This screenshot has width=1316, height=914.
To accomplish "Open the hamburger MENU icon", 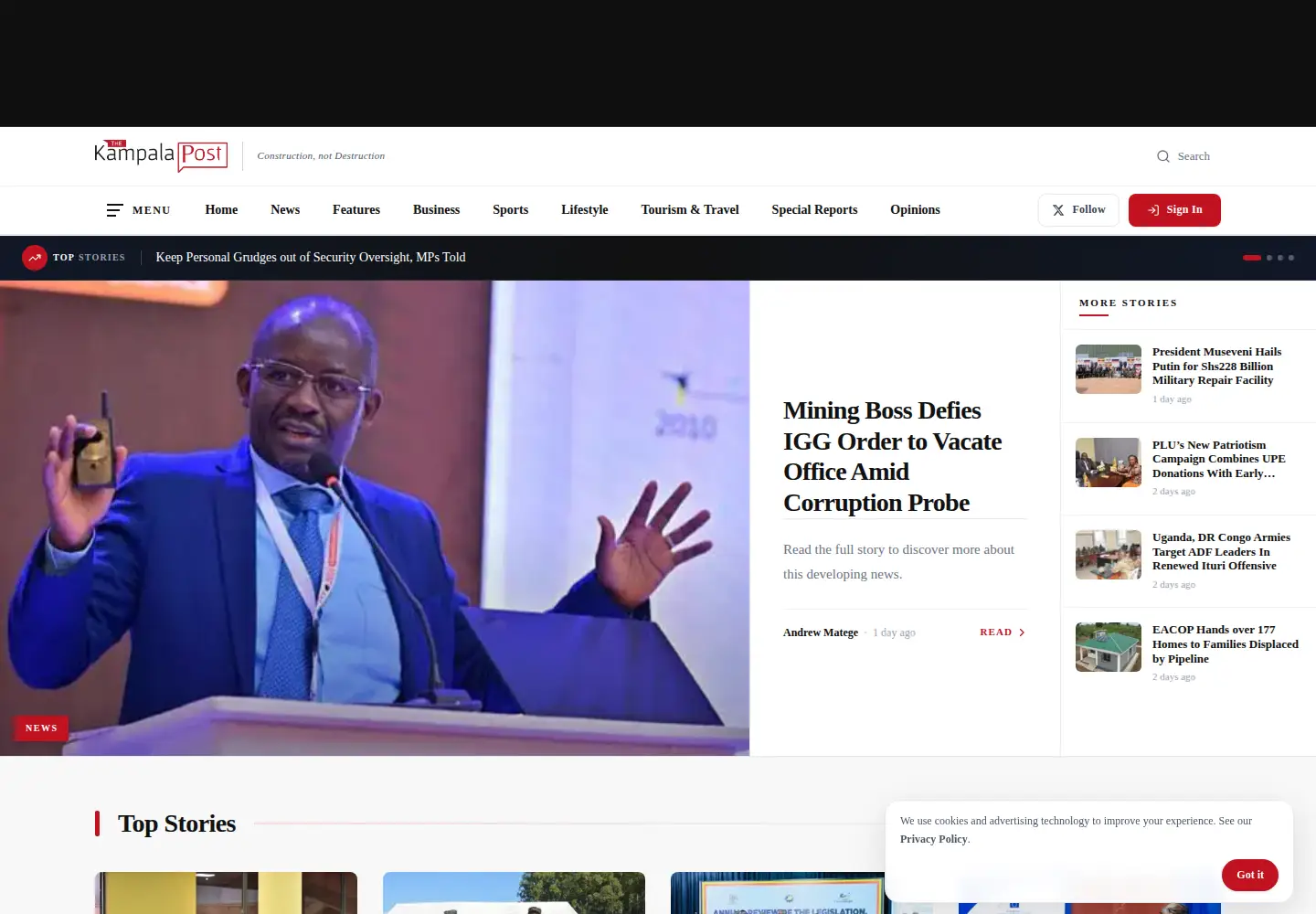I will click(114, 210).
